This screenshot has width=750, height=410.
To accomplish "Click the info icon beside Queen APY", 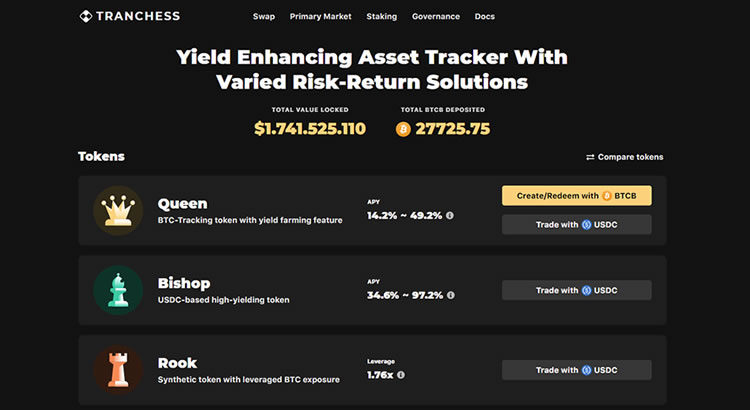I will point(450,215).
